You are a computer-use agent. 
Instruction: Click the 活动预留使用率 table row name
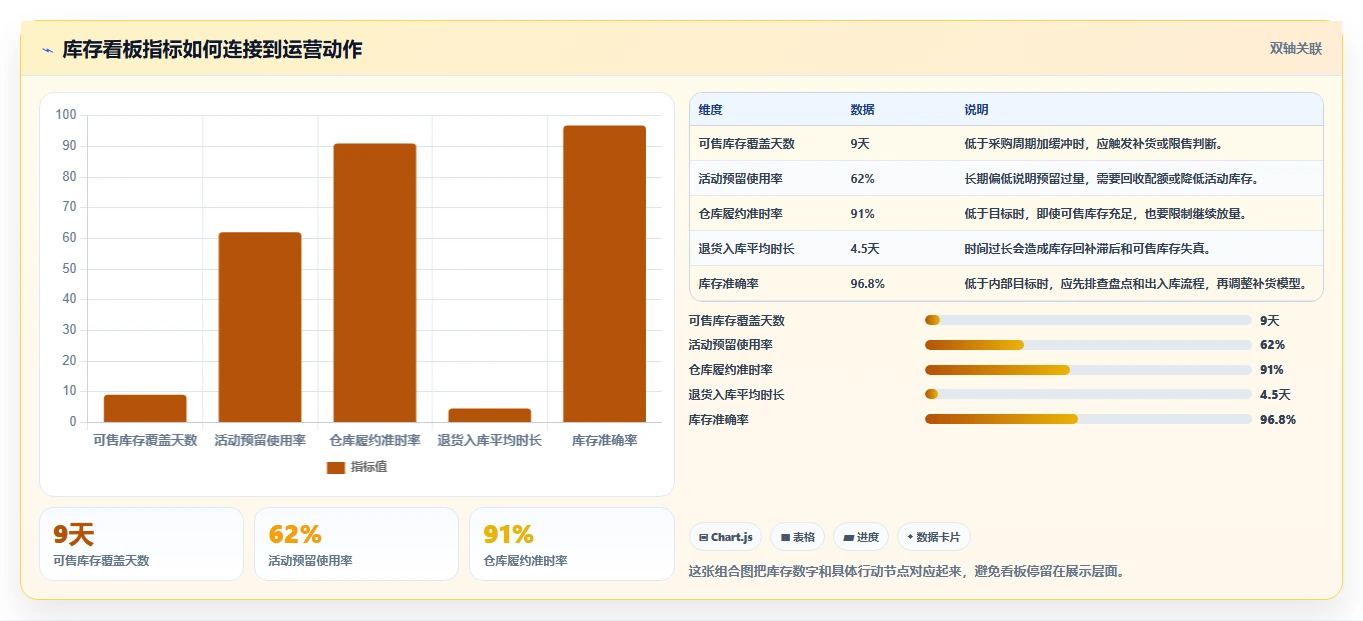click(x=741, y=179)
